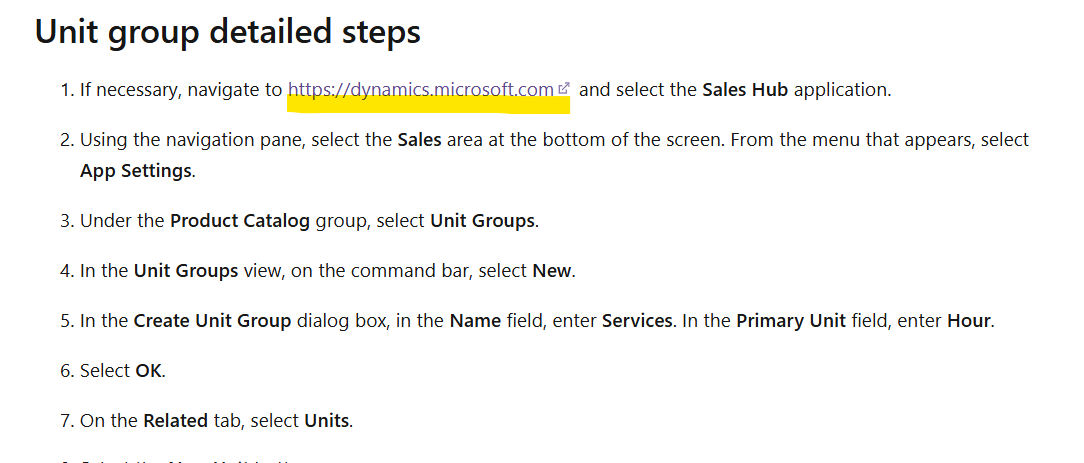The height and width of the screenshot is (463, 1084).
Task: Click the bold 'App Settings' text
Action: click(136, 171)
